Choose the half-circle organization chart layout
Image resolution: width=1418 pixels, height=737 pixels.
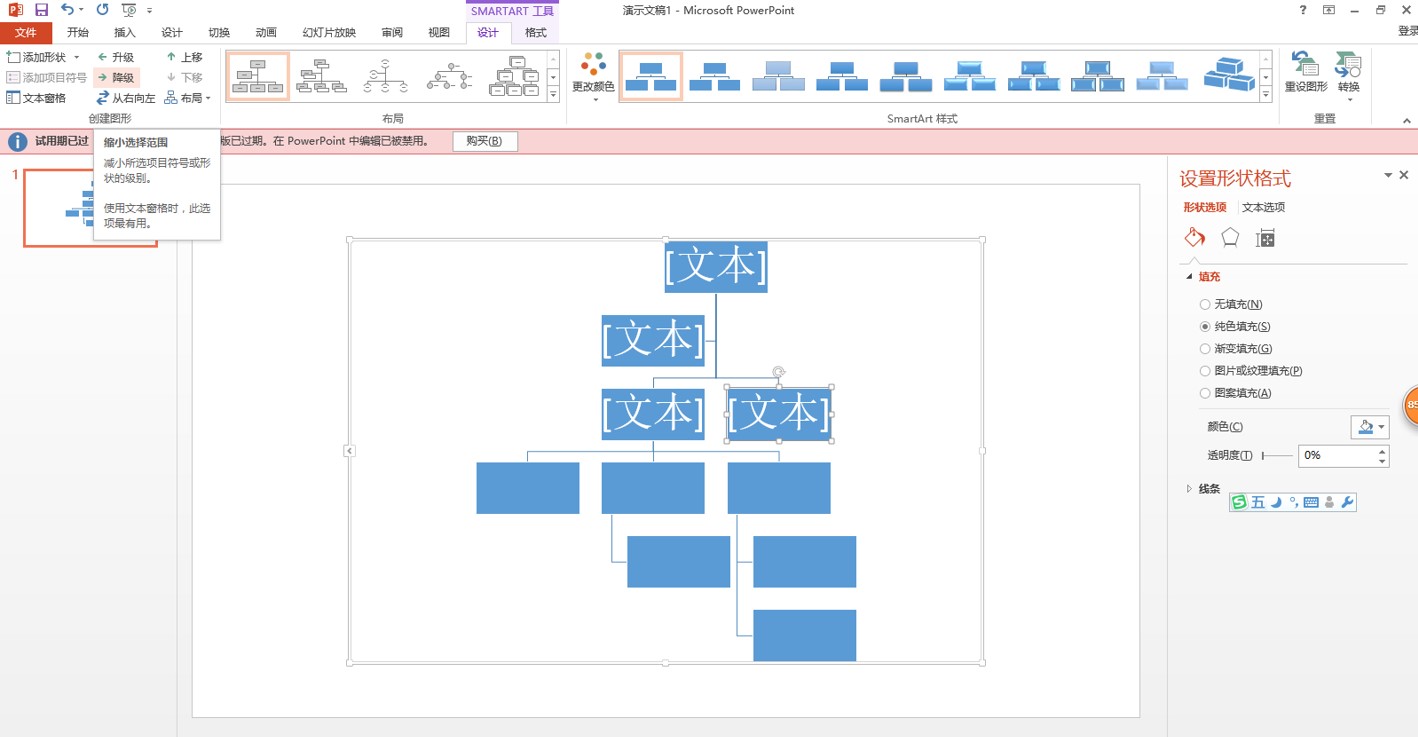pos(386,77)
